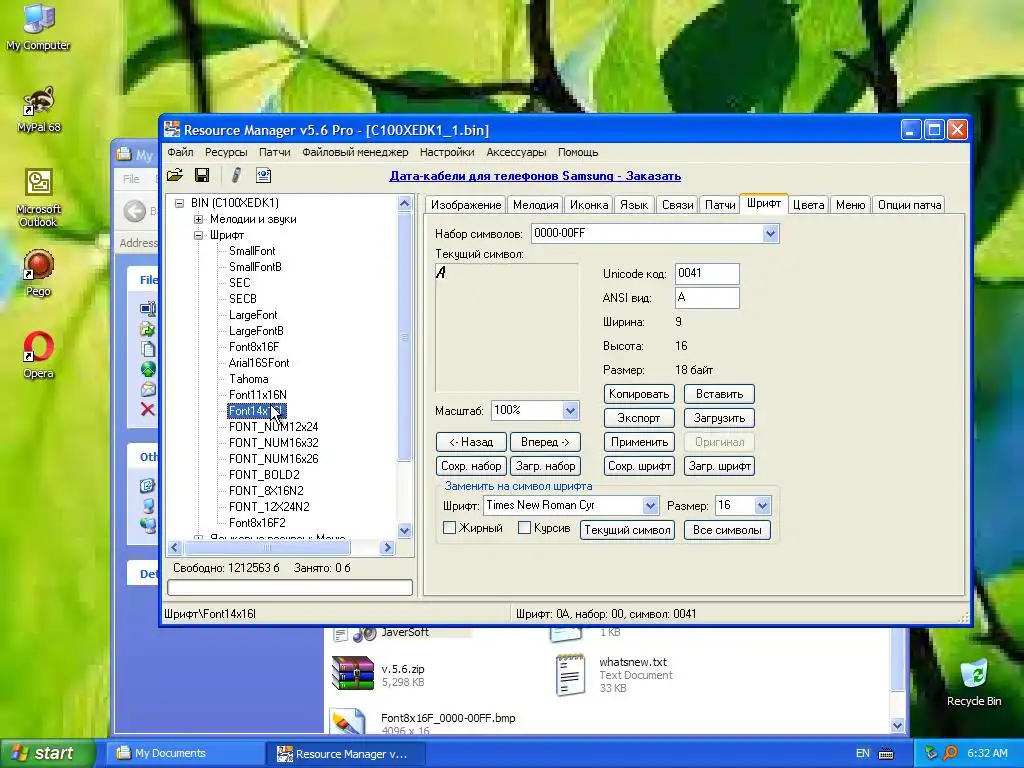Viewport: 1024px width, 768px height.
Task: Select the pen tool toolbar icon
Action: (236, 175)
